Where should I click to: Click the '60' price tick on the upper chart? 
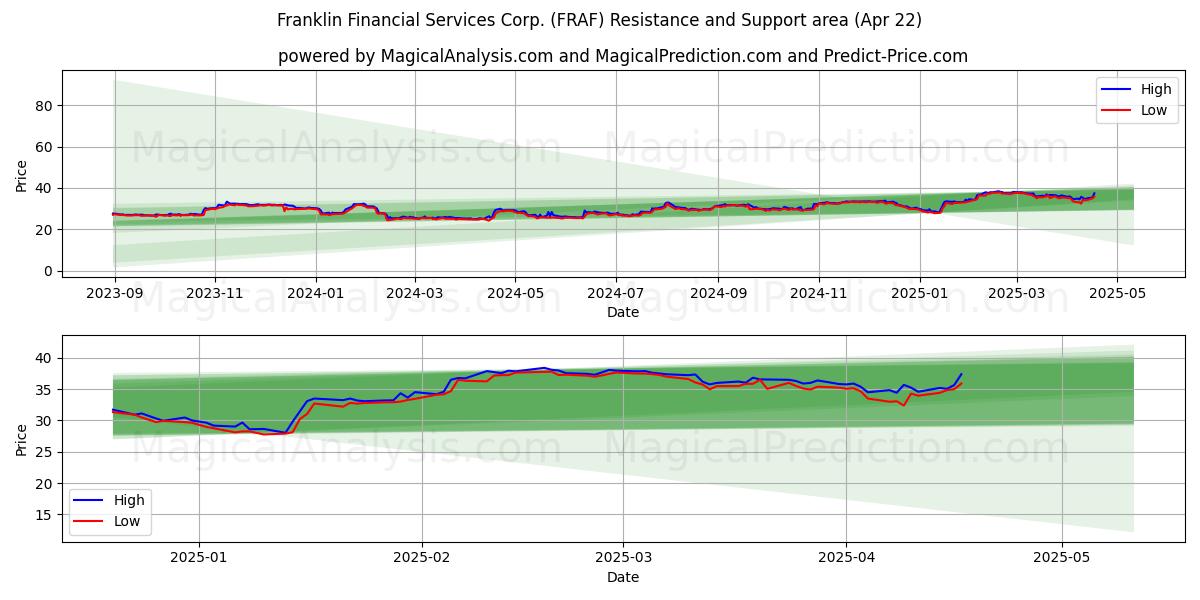coord(44,147)
